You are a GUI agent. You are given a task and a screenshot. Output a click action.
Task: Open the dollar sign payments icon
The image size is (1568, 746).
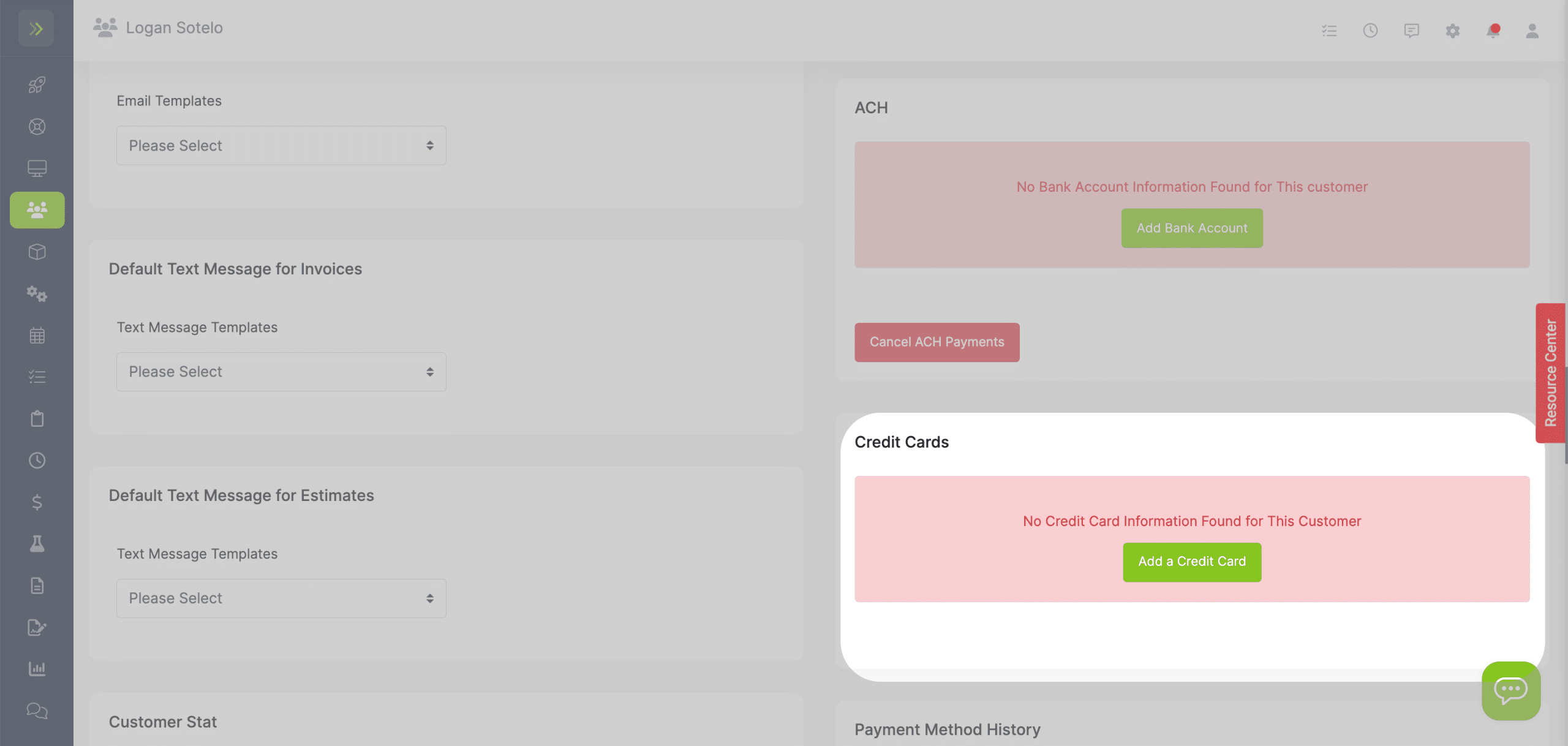pyautogui.click(x=37, y=502)
